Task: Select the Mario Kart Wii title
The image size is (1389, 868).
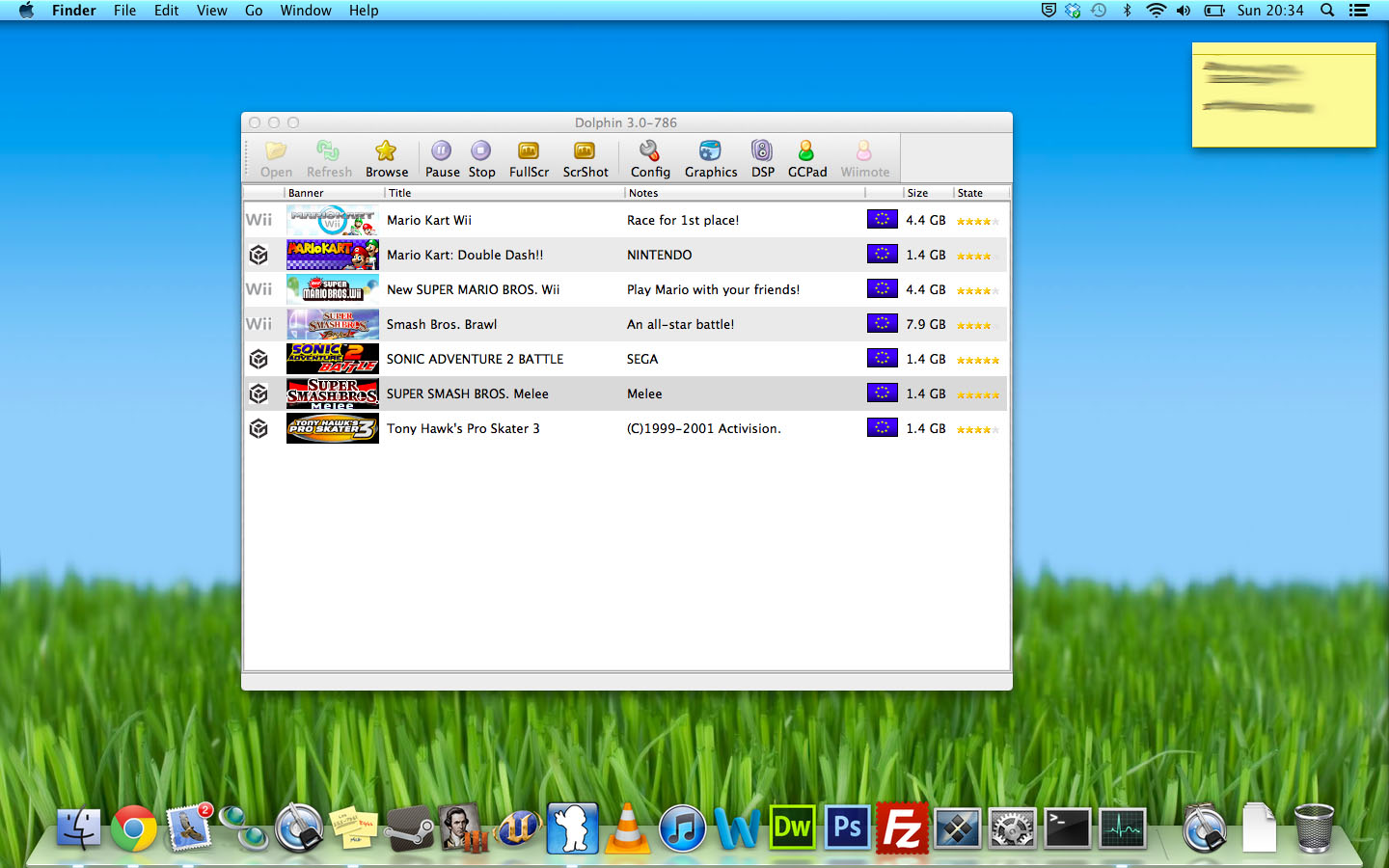Action: 429,220
